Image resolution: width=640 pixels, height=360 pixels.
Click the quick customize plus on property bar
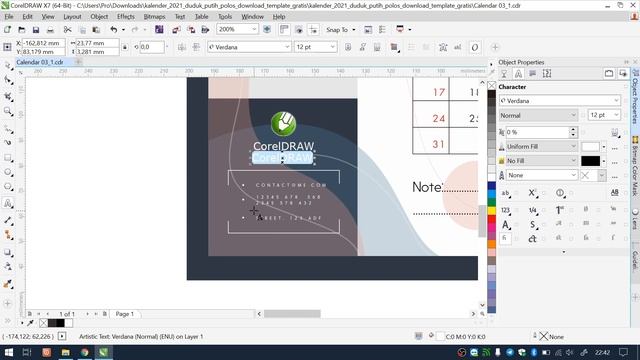[495, 47]
